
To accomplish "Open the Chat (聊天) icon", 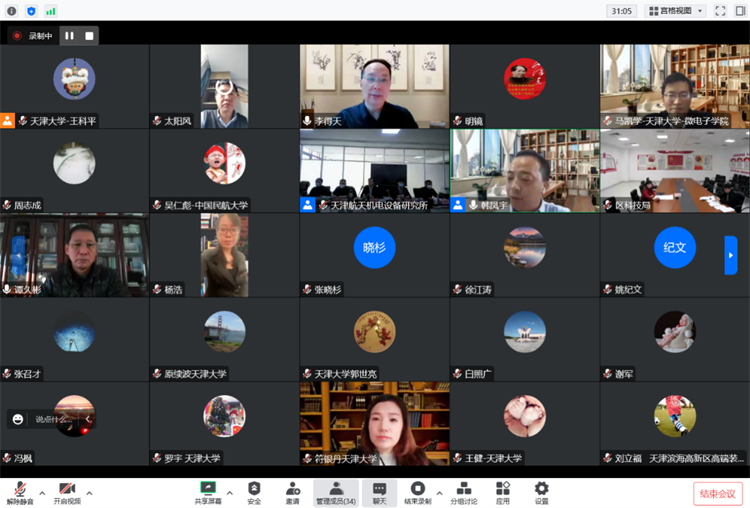I will pyautogui.click(x=378, y=490).
